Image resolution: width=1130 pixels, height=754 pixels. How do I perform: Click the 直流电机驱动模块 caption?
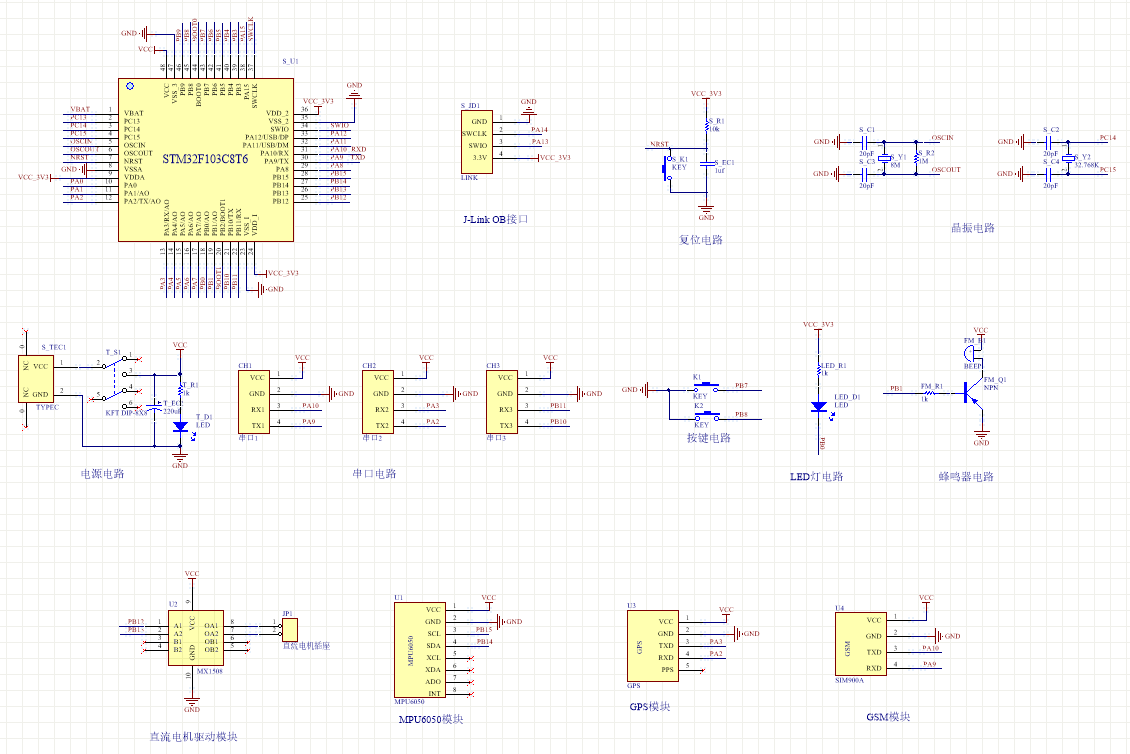tap(193, 737)
